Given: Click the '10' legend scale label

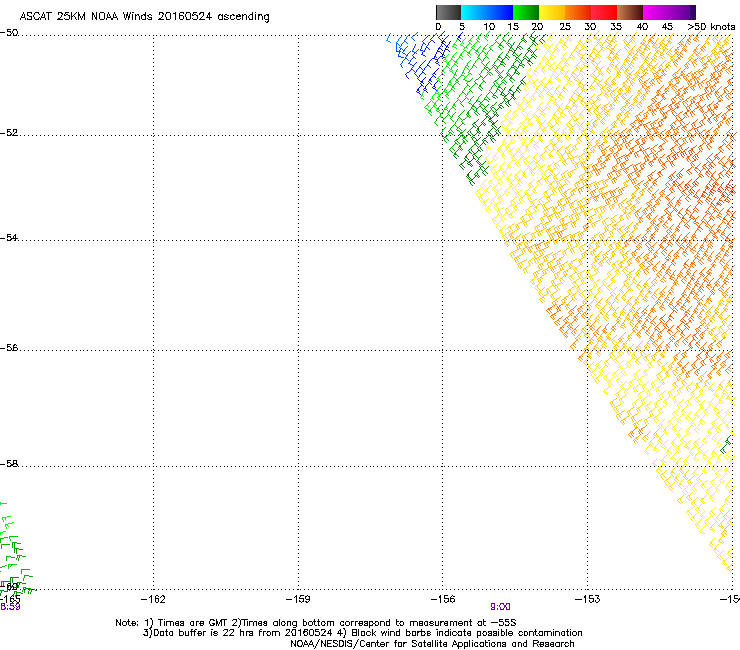Looking at the screenshot, I should [489, 27].
